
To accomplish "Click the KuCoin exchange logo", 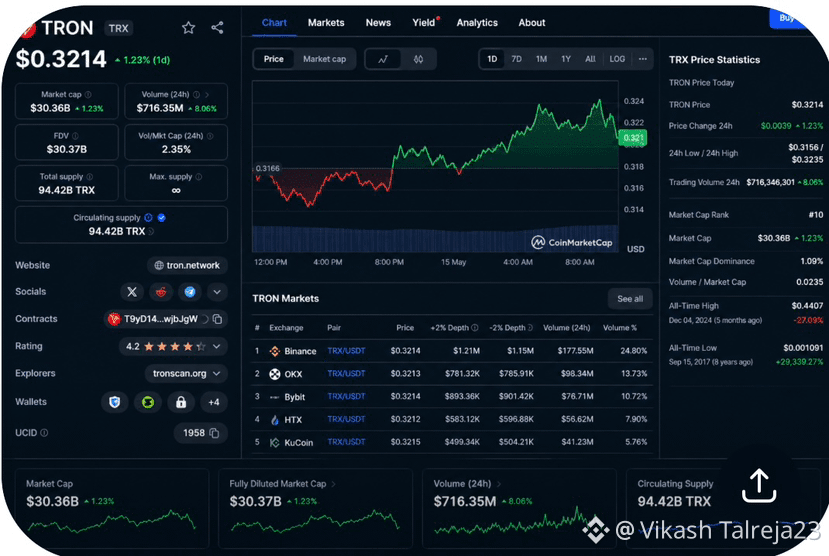I will (x=274, y=442).
